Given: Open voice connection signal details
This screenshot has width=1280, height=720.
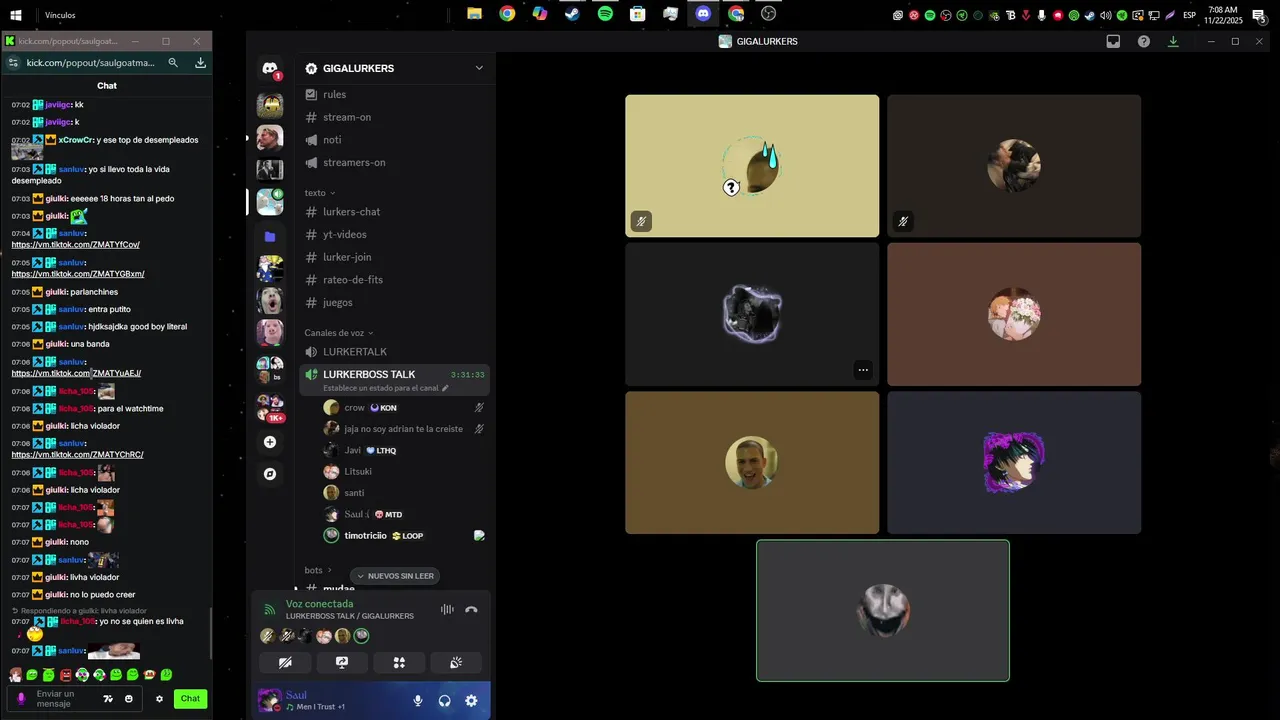Looking at the screenshot, I should click(269, 610).
